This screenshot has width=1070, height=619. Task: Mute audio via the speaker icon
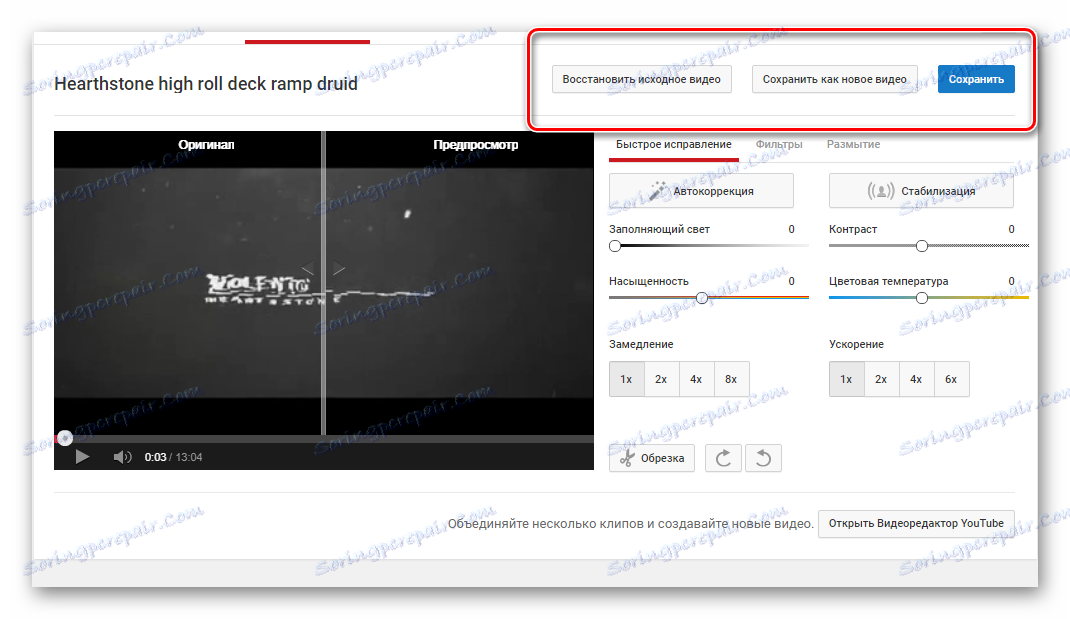(121, 456)
